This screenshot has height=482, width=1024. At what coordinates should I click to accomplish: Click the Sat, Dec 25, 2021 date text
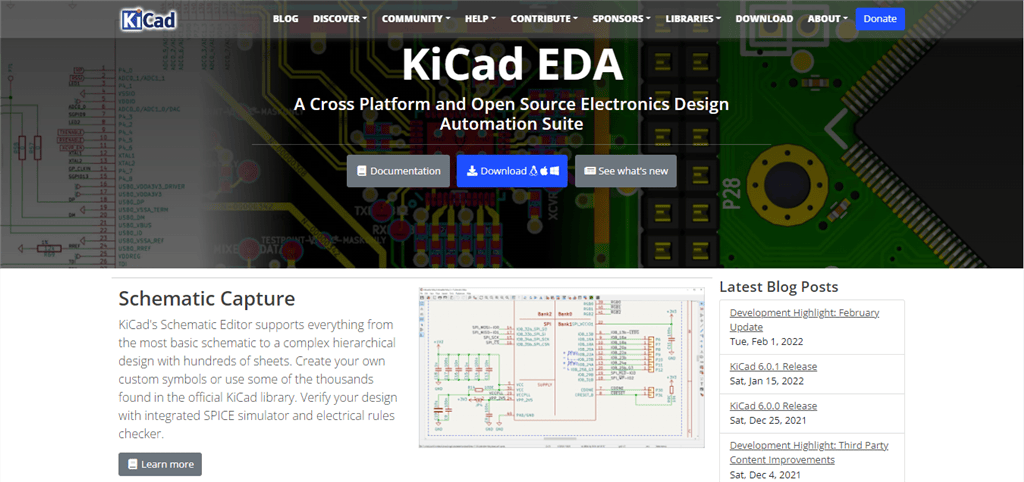768,420
